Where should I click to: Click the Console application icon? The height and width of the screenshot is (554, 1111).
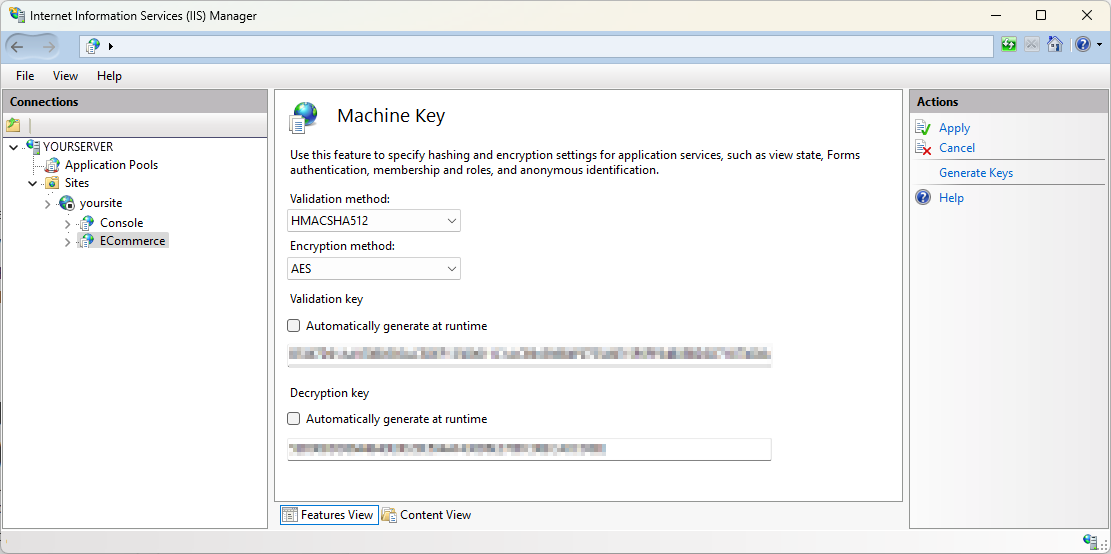pos(86,222)
